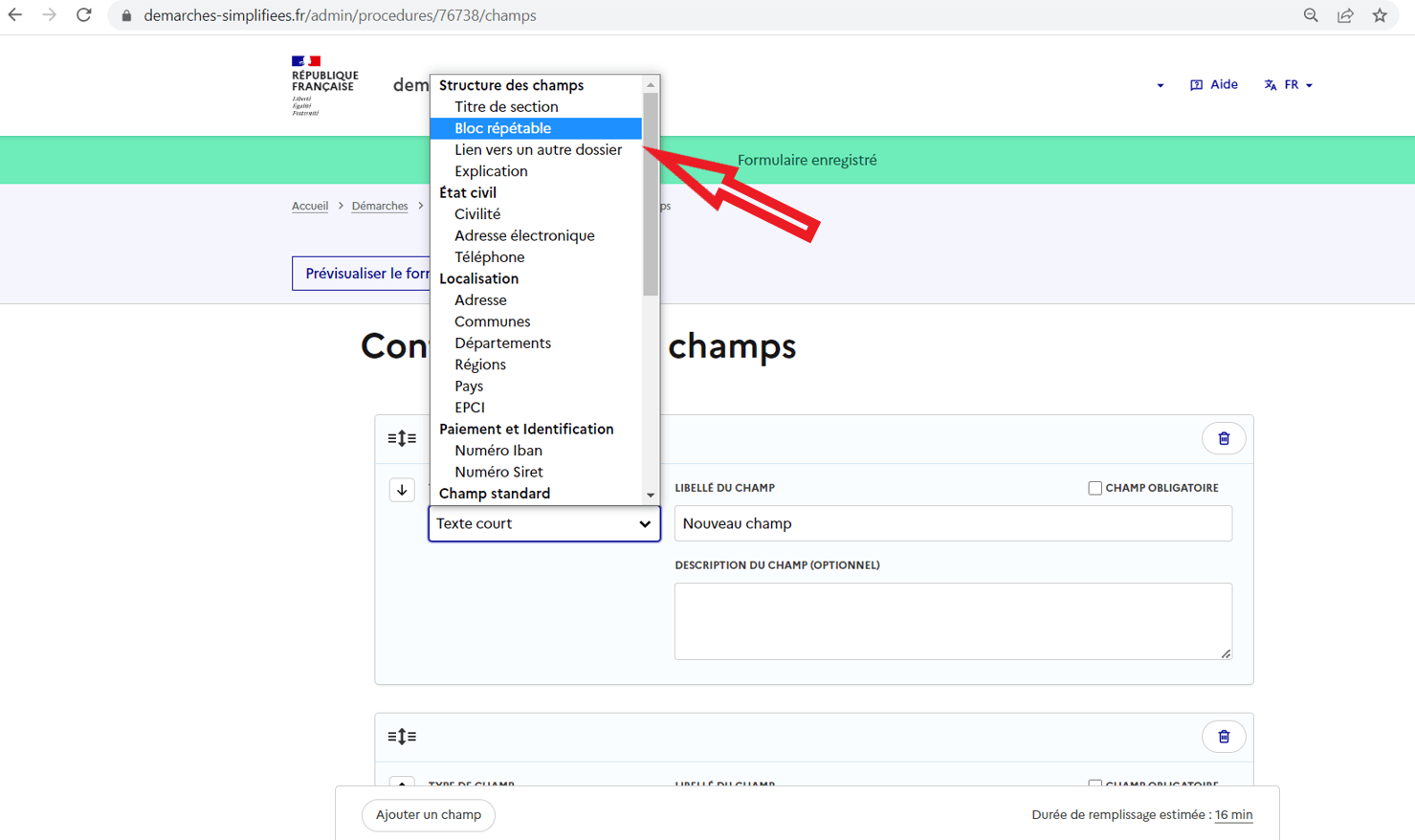The image size is (1415, 840).
Task: Pick Numéro Siret in the type list
Action: [498, 472]
